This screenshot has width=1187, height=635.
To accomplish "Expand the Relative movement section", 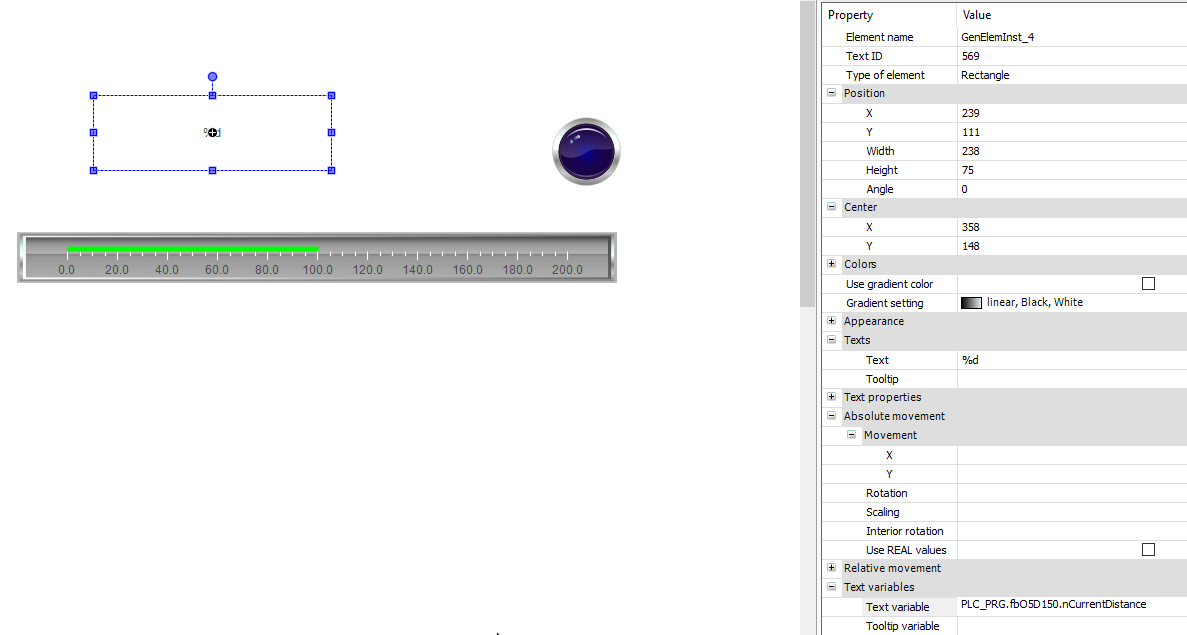I will (831, 568).
